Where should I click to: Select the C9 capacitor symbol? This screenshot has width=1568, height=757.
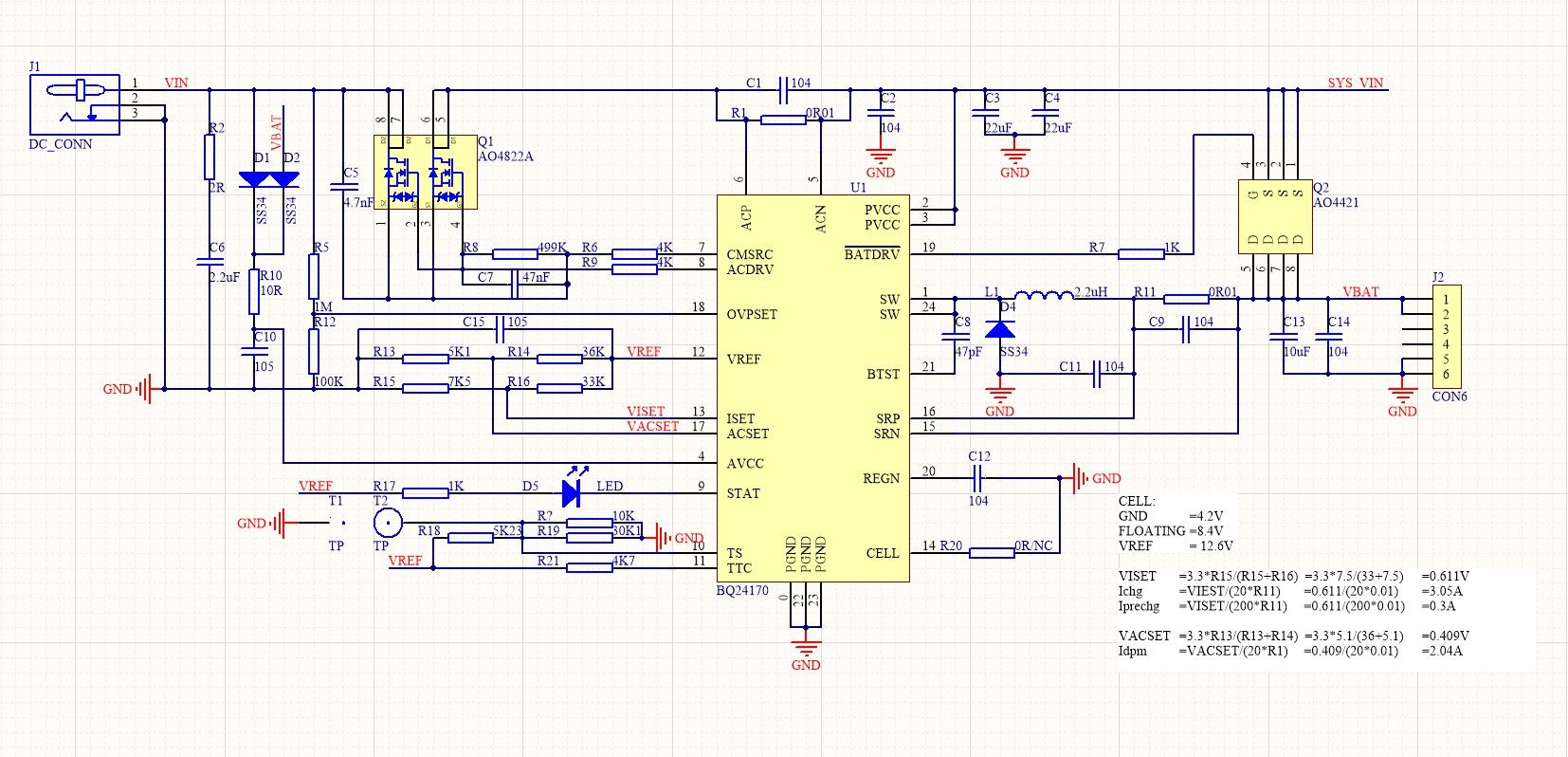pyautogui.click(x=1186, y=329)
